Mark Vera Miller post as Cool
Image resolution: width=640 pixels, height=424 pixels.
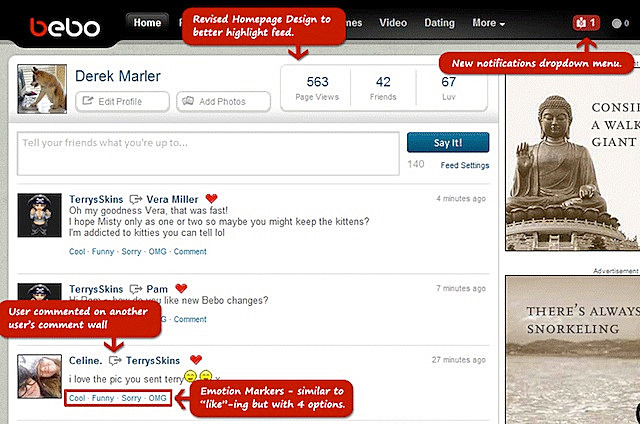click(x=77, y=251)
